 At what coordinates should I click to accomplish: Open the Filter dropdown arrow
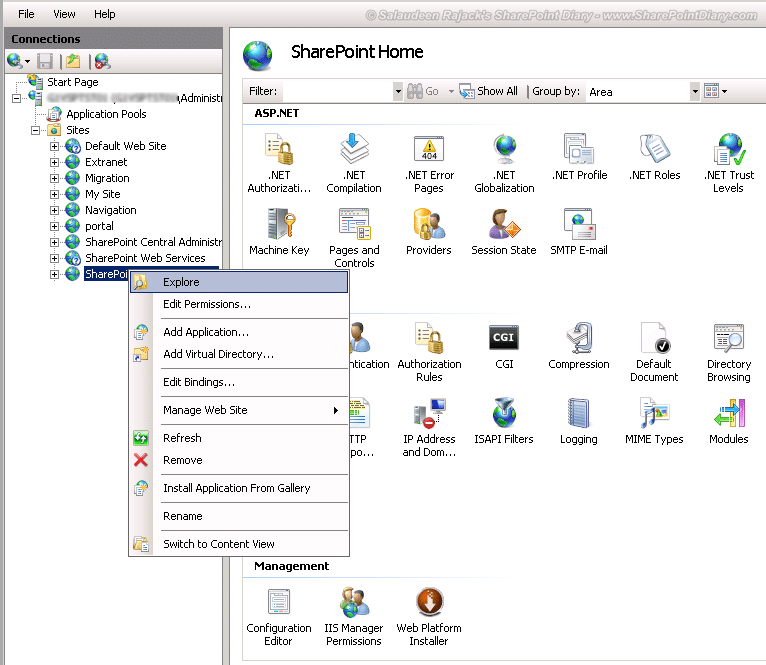398,91
